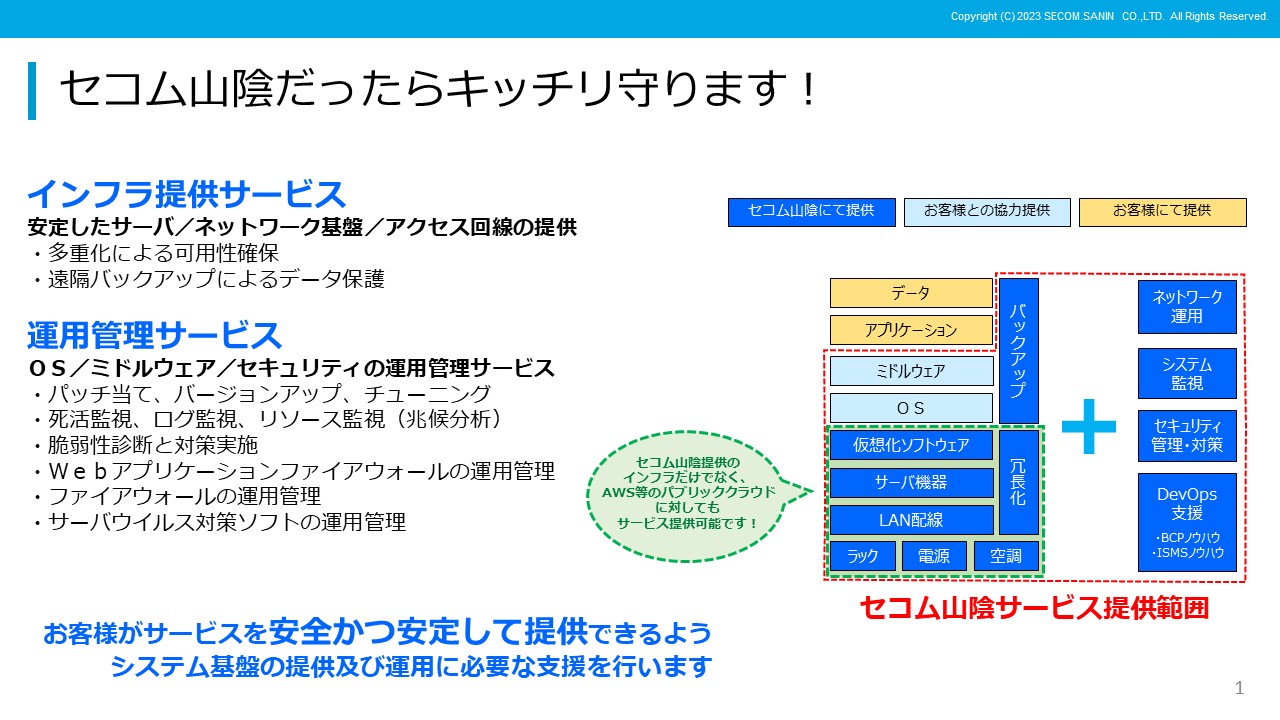Select the ＯＳ layer box
The width and height of the screenshot is (1280, 720).
click(911, 408)
